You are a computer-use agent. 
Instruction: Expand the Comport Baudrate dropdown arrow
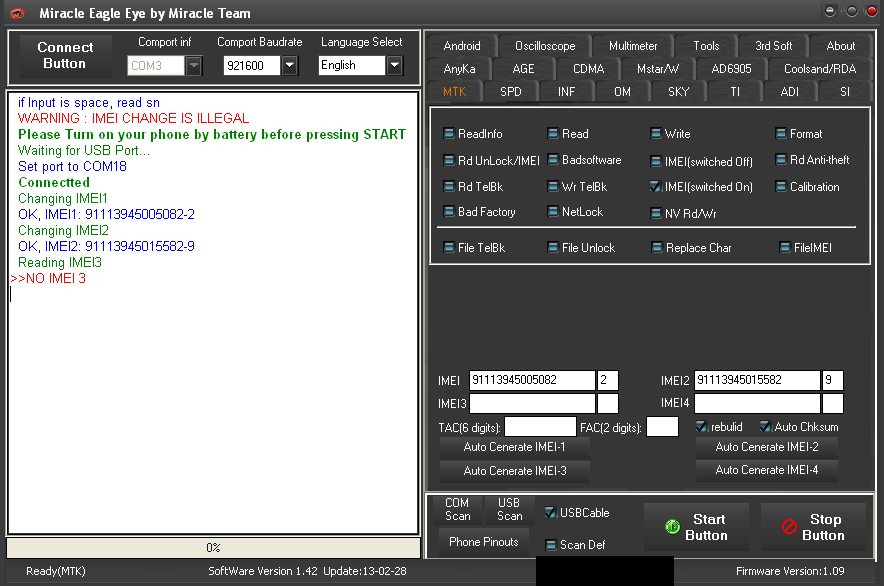click(x=289, y=65)
